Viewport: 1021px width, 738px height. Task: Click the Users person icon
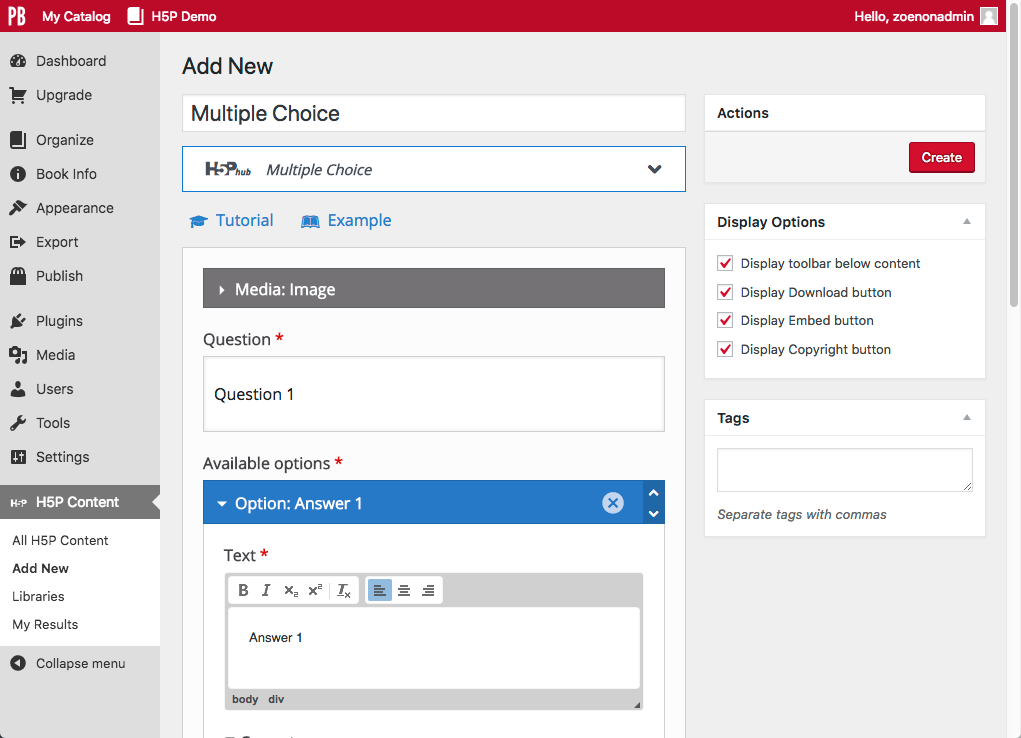18,389
